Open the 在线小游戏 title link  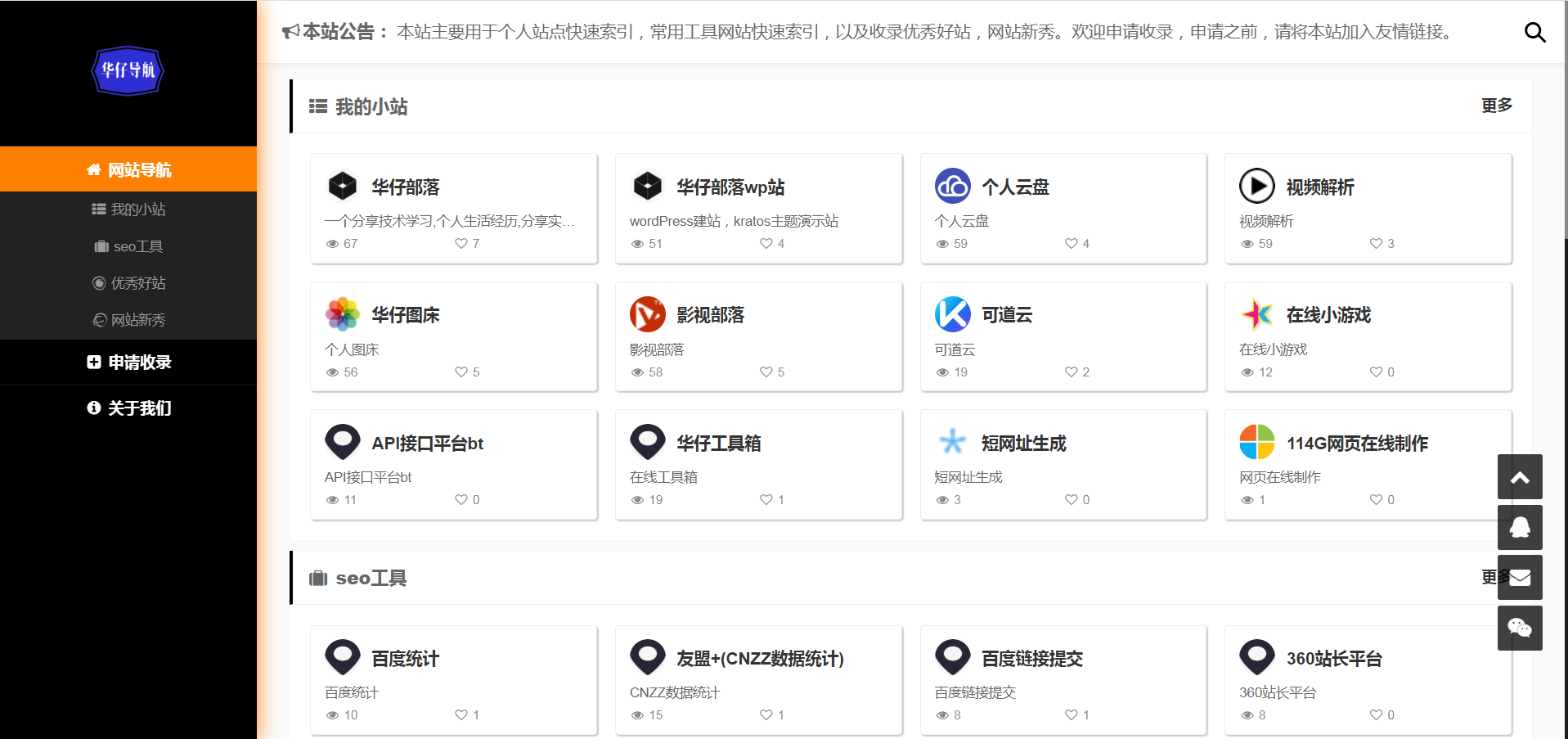pos(1328,315)
